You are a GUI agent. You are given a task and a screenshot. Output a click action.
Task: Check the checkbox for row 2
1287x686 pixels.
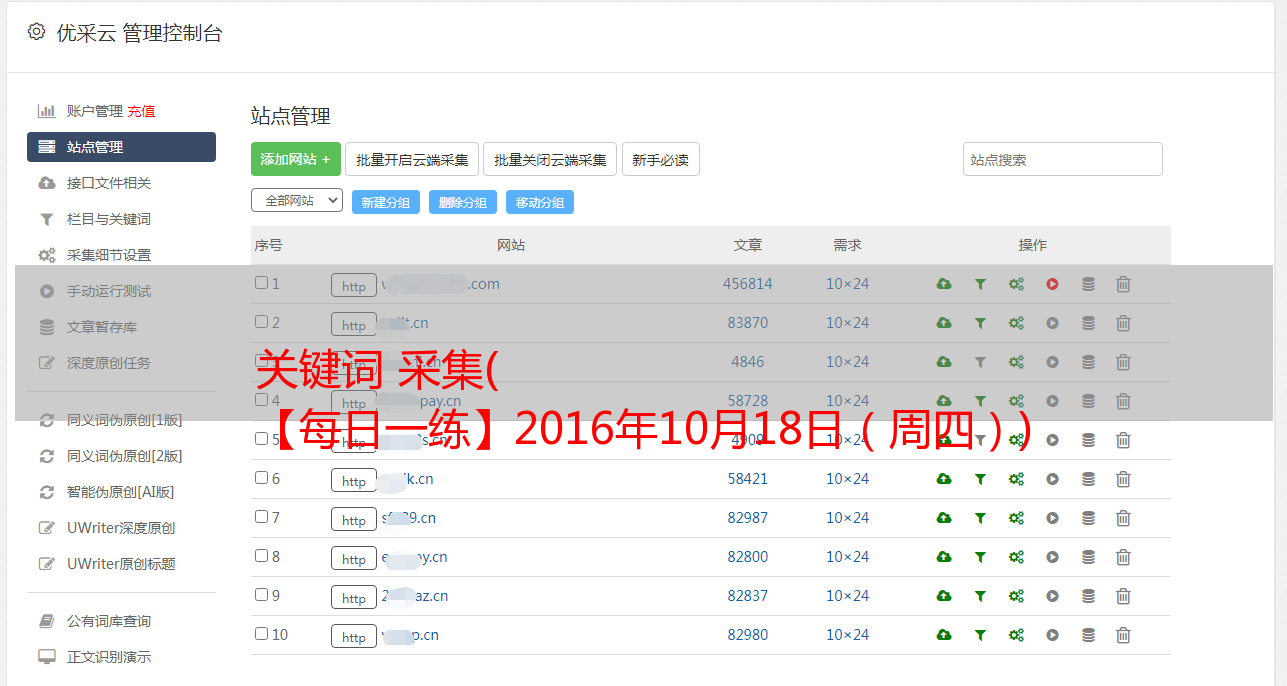pos(261,322)
